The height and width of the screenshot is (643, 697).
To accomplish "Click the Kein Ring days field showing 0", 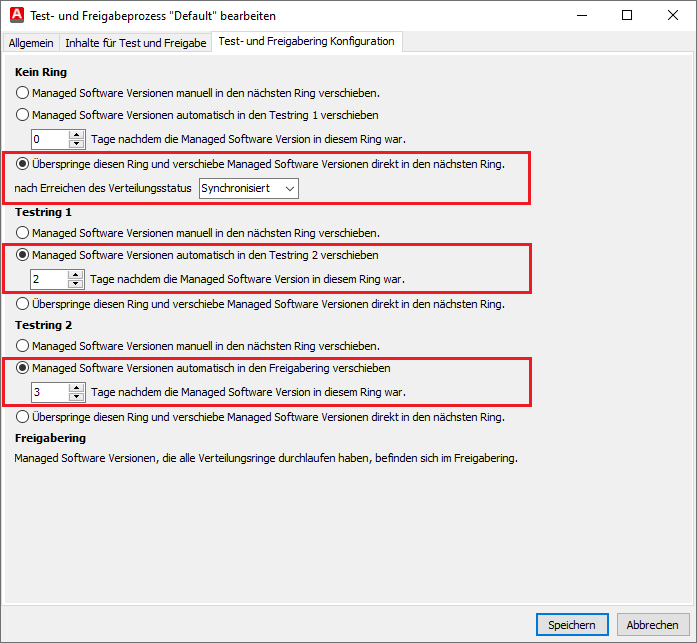I will click(x=50, y=139).
